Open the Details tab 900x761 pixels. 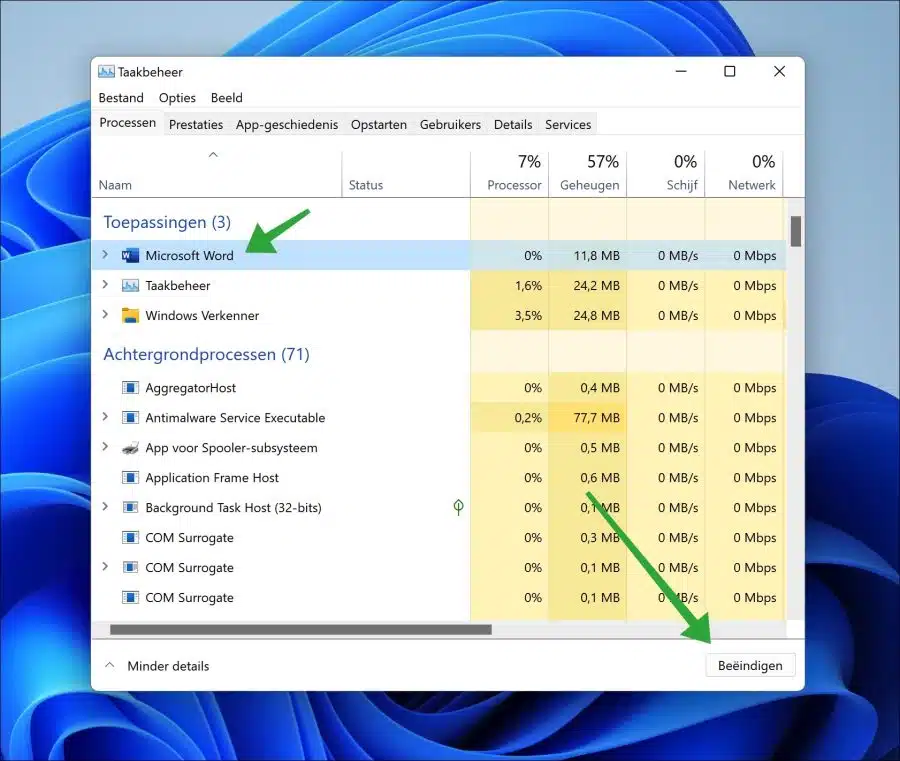(x=513, y=125)
